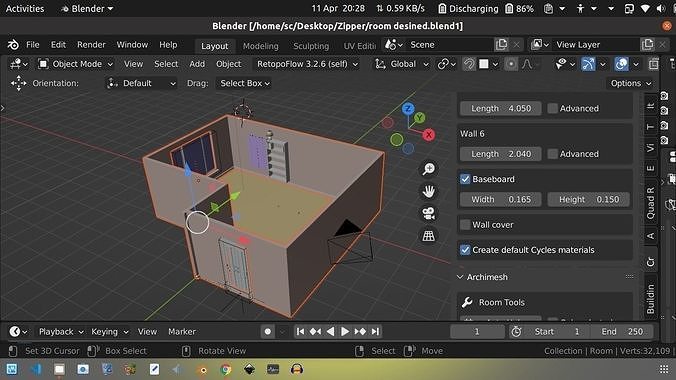This screenshot has height=380, width=676.
Task: Play the animation forward
Action: [x=345, y=331]
